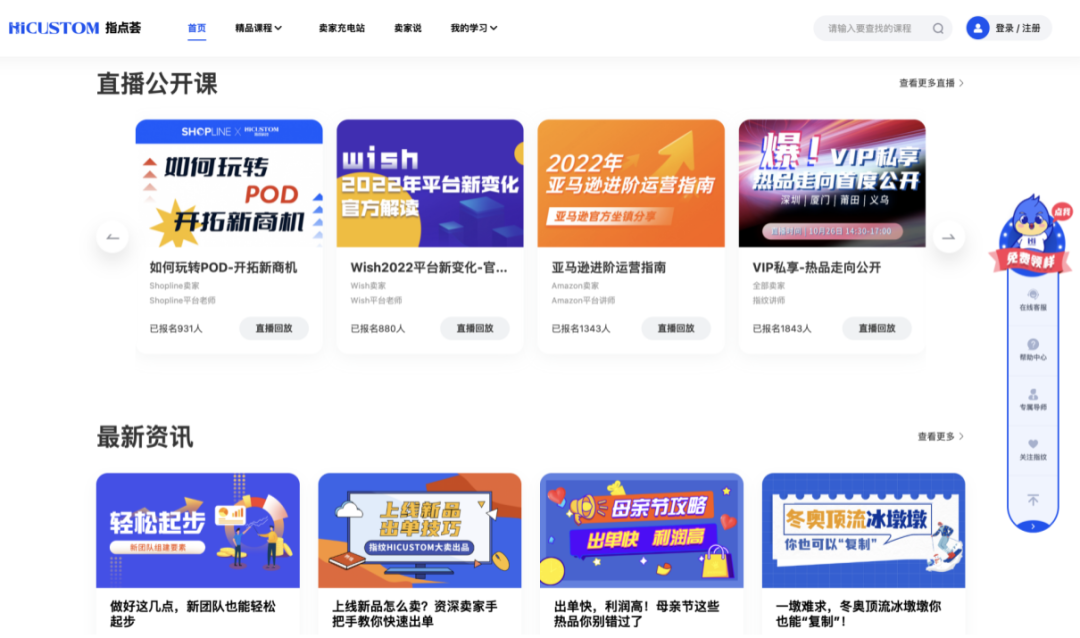Click article 上线新品怎么卖？资深卖家手把手教你快速出单
Viewport: 1080px width, 638px height.
tap(415, 613)
